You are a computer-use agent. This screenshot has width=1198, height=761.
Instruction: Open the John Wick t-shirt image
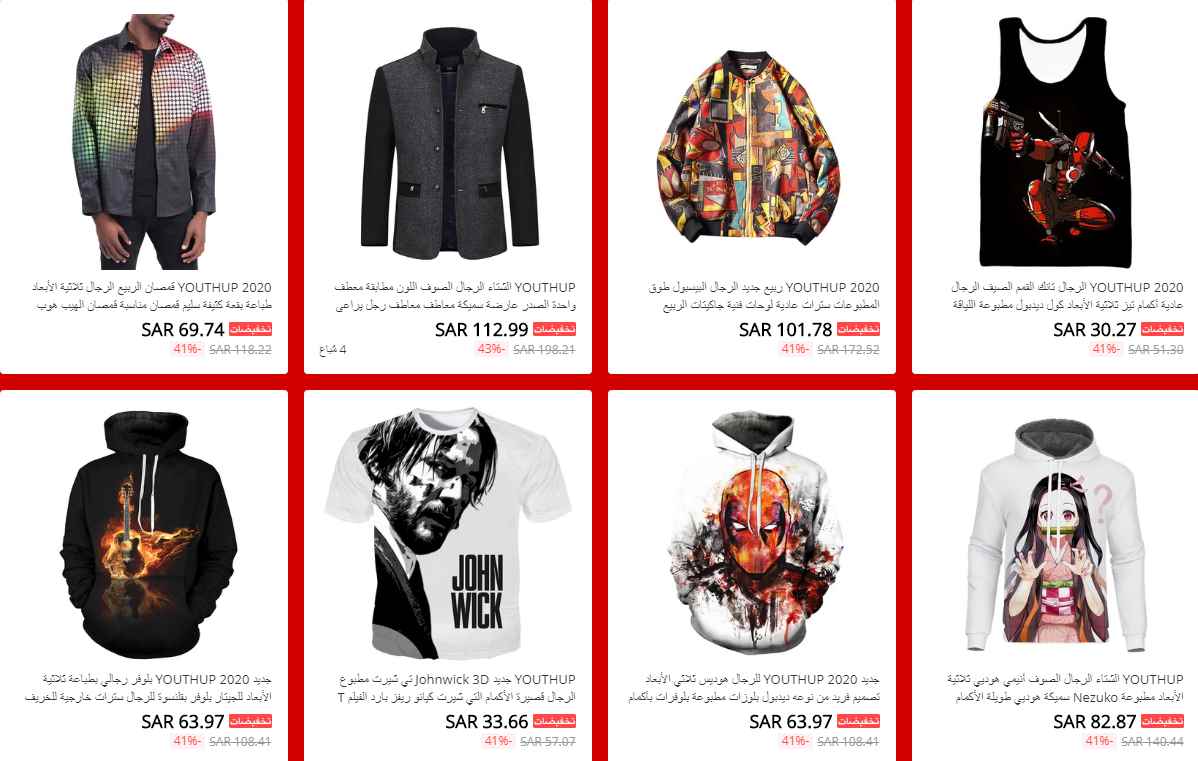(448, 533)
